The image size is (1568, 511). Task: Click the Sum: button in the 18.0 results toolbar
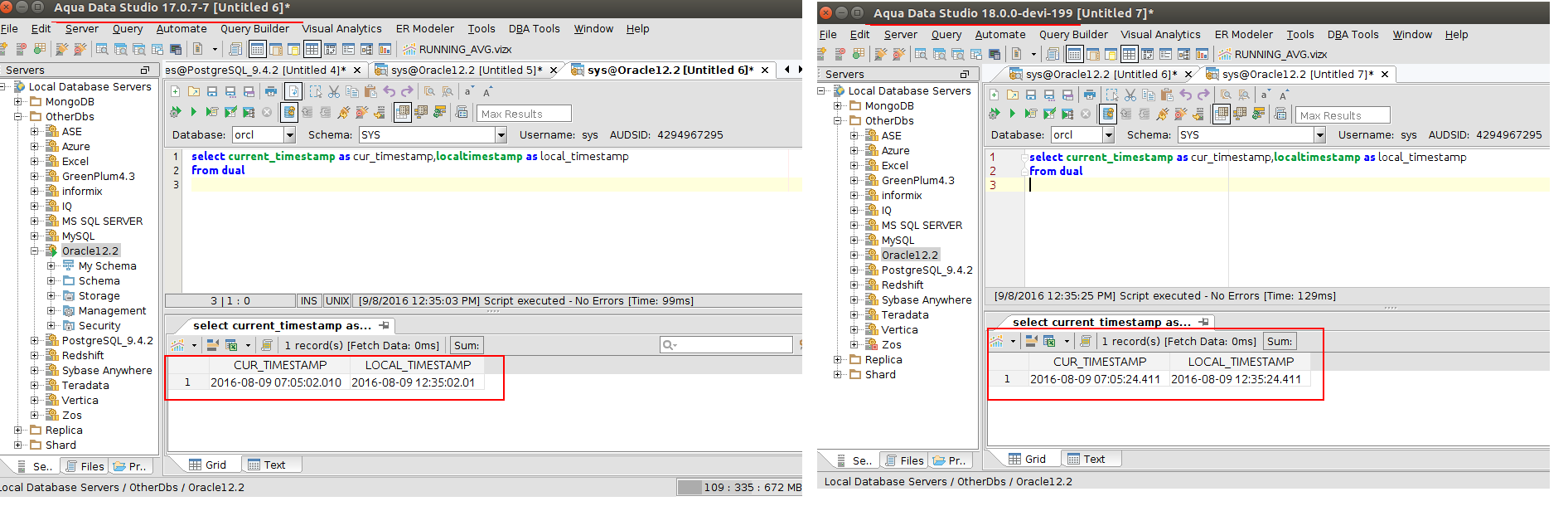click(1280, 341)
